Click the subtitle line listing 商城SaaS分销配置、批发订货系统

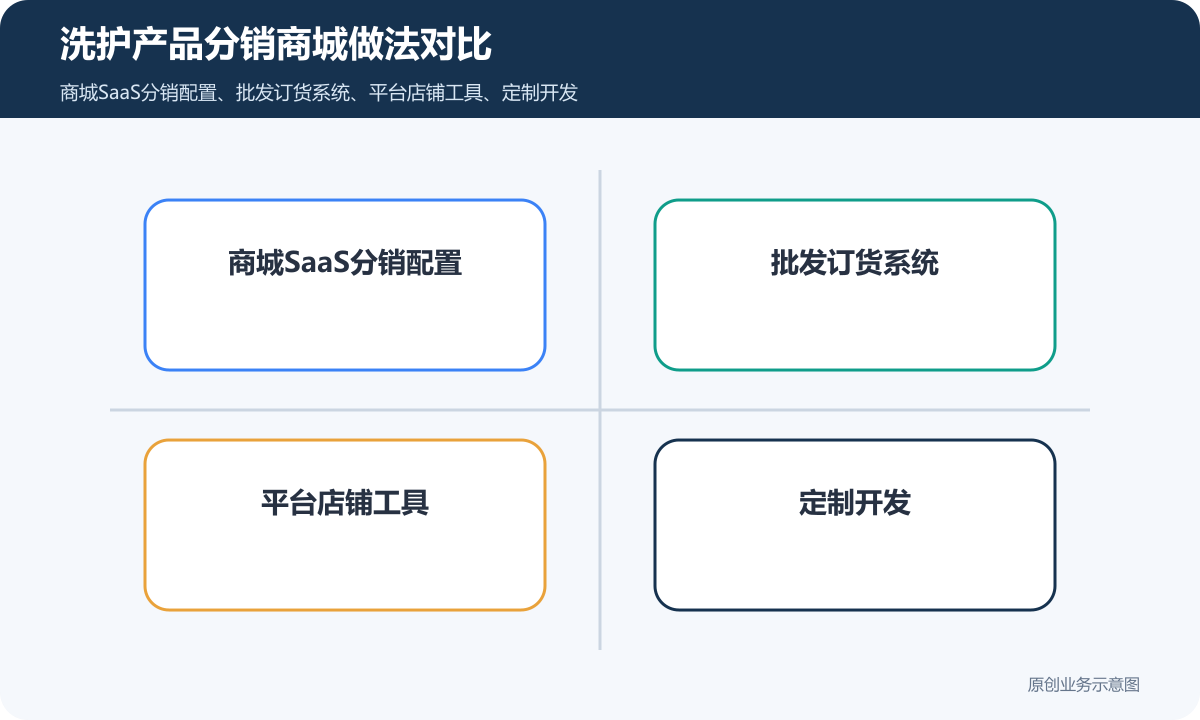pyautogui.click(x=319, y=93)
